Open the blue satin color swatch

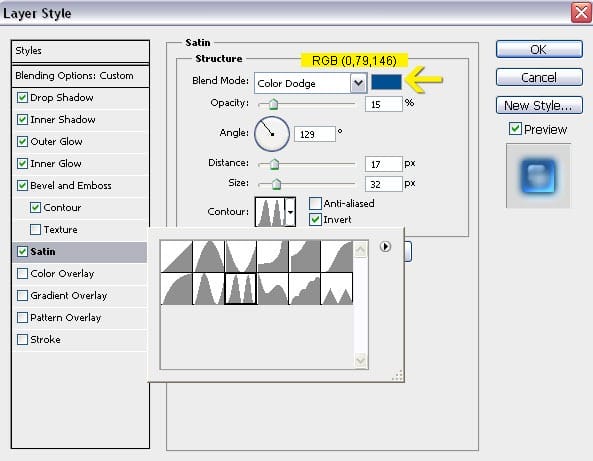tap(386, 82)
